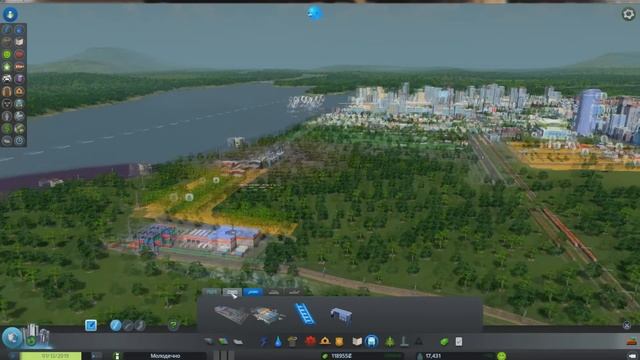Select the Electricity info view icon
640x360 pixels.
[7, 29]
